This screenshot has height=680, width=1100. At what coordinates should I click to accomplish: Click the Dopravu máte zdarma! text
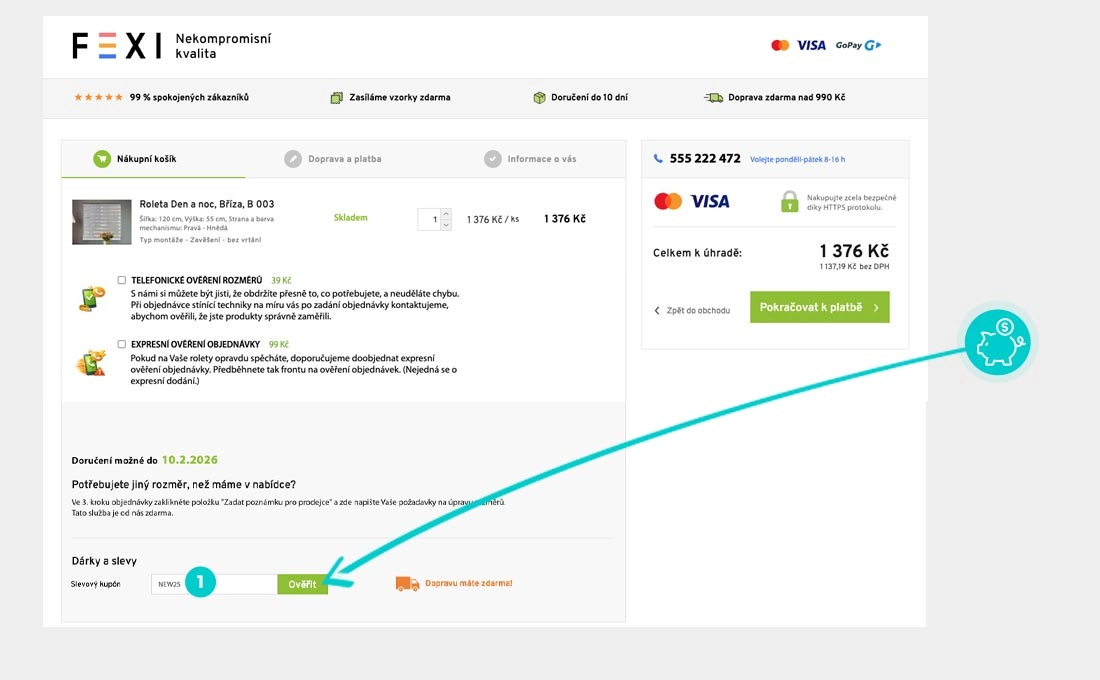(x=469, y=583)
